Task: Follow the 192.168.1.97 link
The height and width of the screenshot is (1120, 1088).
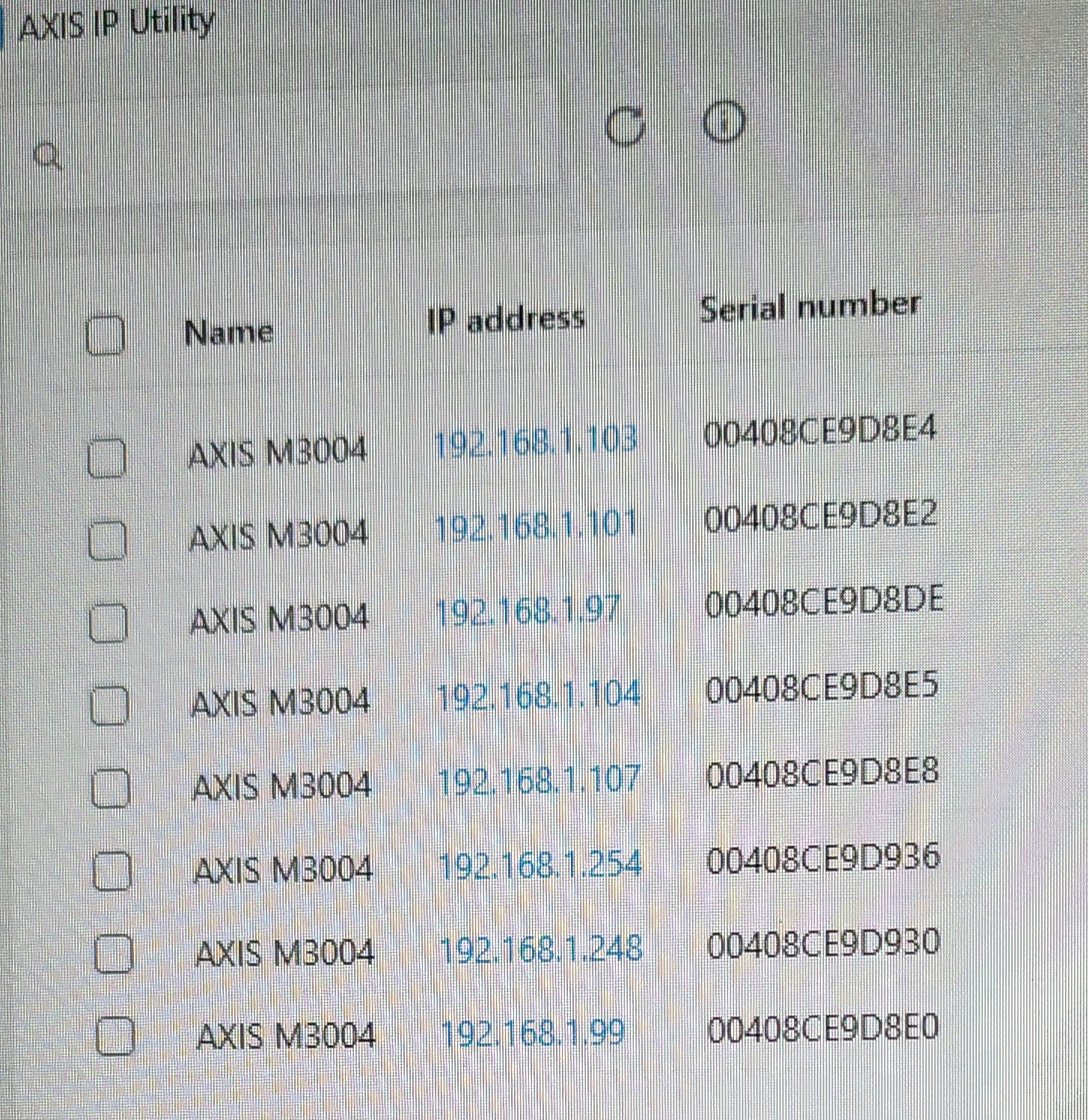Action: pos(528,611)
